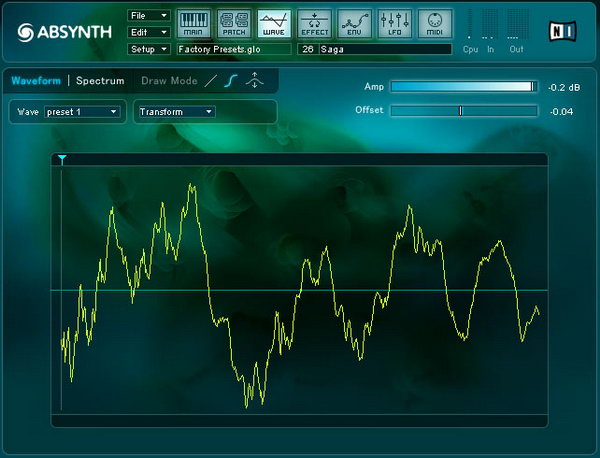The height and width of the screenshot is (458, 600).
Task: Click the NI Native Instruments logo
Action: (562, 31)
